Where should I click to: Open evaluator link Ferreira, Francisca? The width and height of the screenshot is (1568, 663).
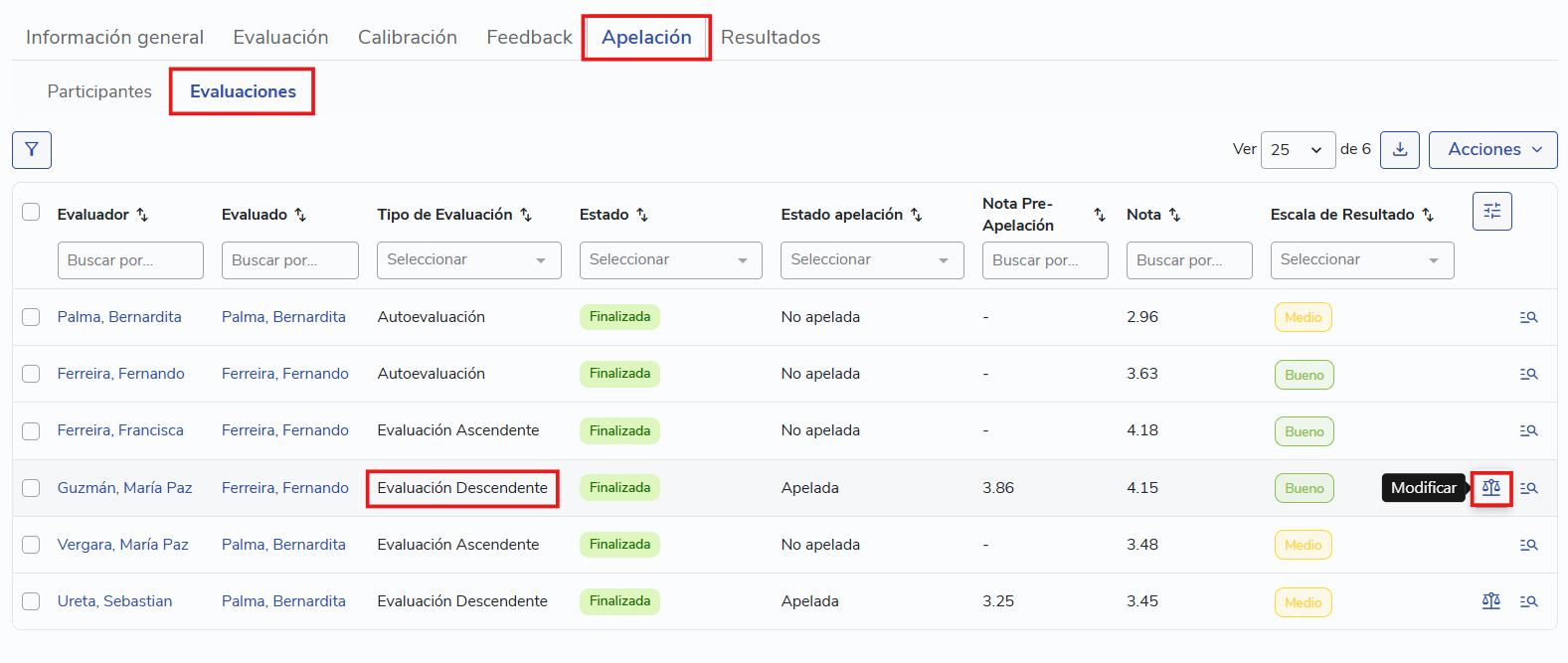pos(120,430)
